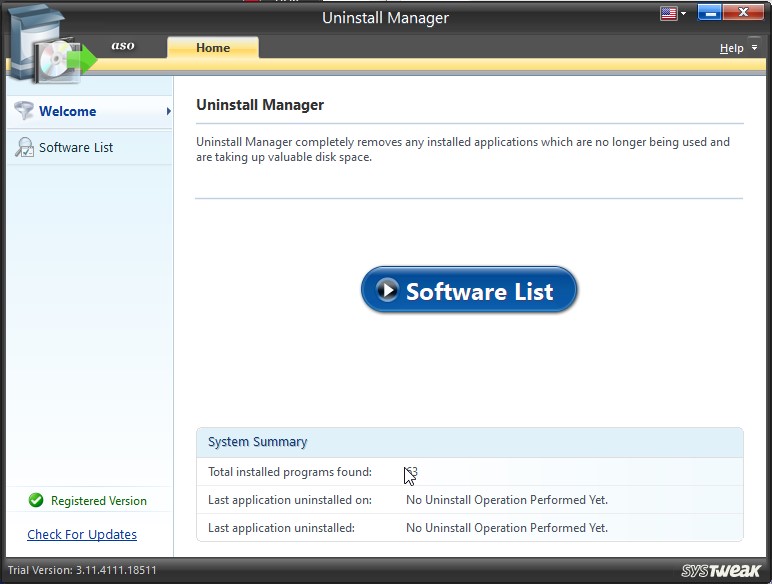772x584 pixels.
Task: Switch to the Home tab
Action: pyautogui.click(x=212, y=48)
